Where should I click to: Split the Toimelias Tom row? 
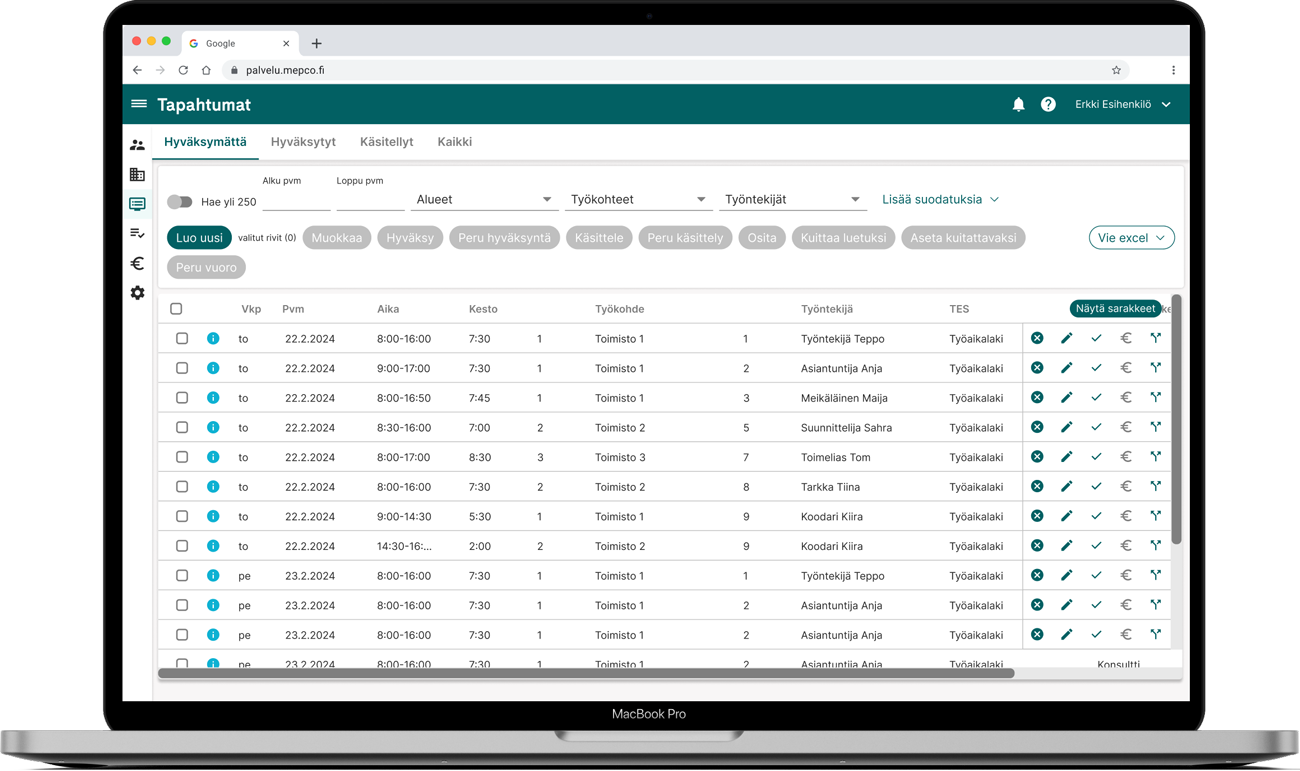coord(1156,457)
